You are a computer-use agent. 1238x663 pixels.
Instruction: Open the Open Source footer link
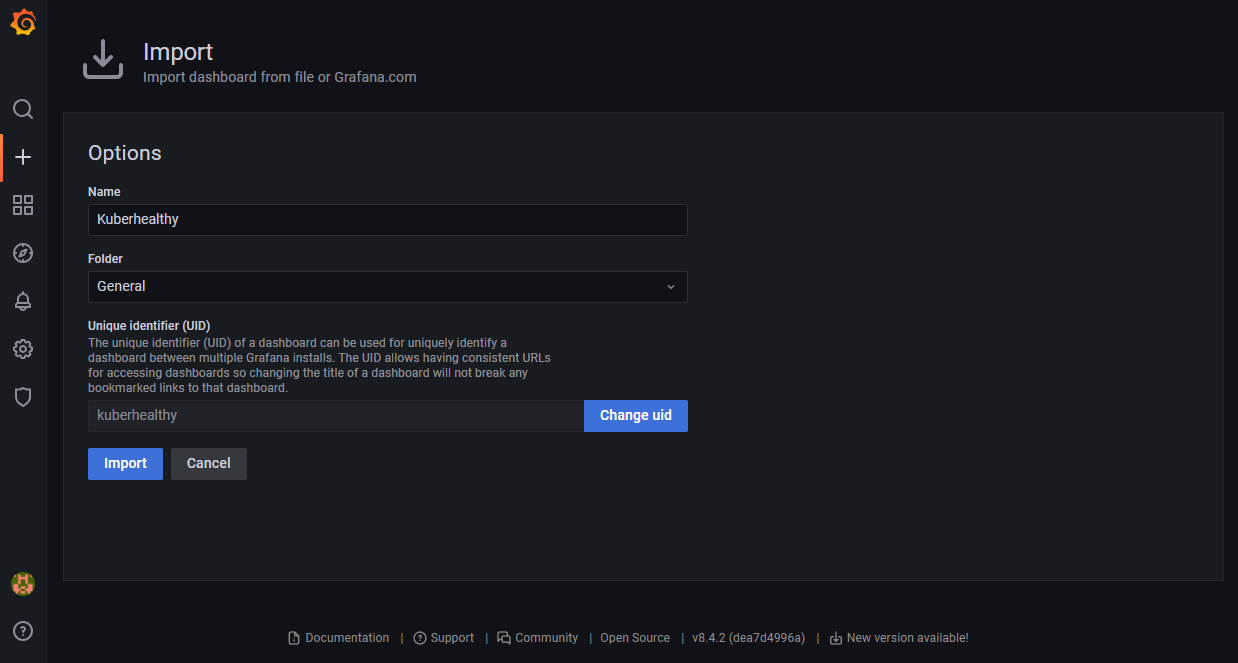click(x=635, y=638)
